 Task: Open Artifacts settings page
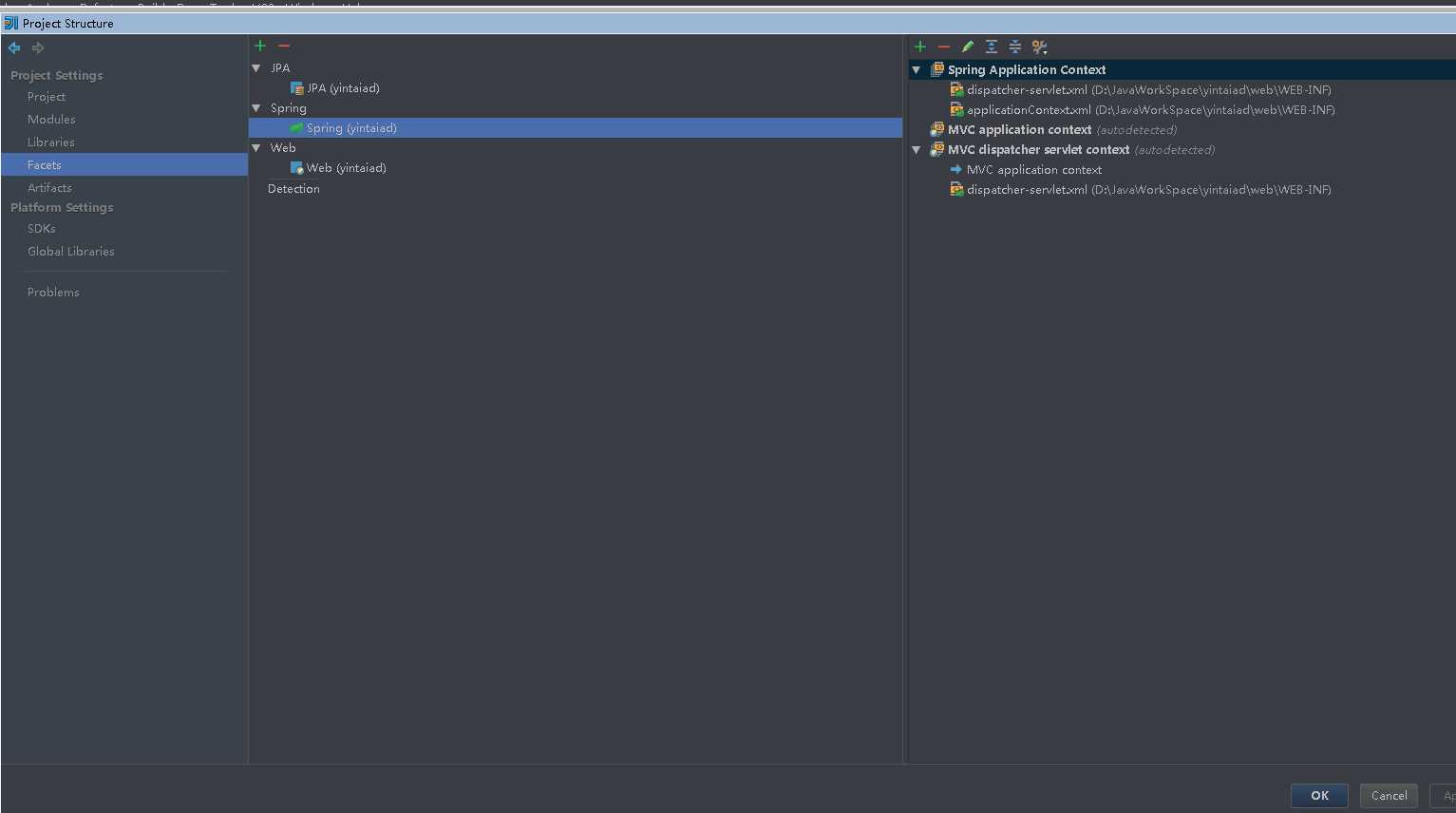(x=49, y=188)
